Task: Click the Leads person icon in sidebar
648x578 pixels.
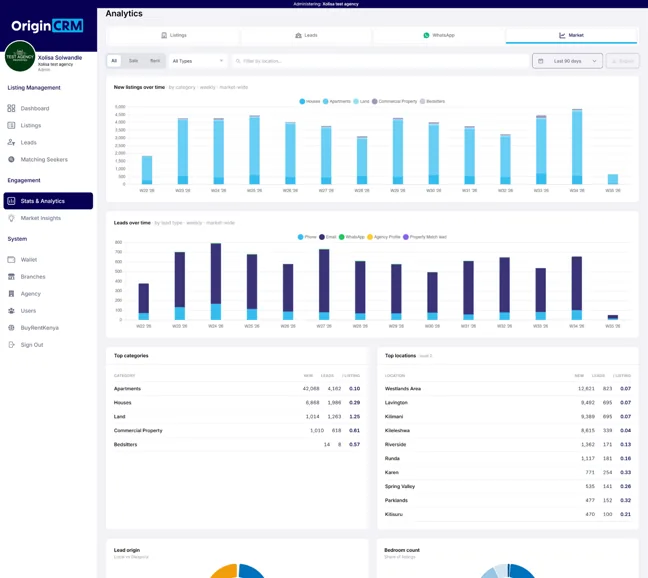Action: click(11, 142)
